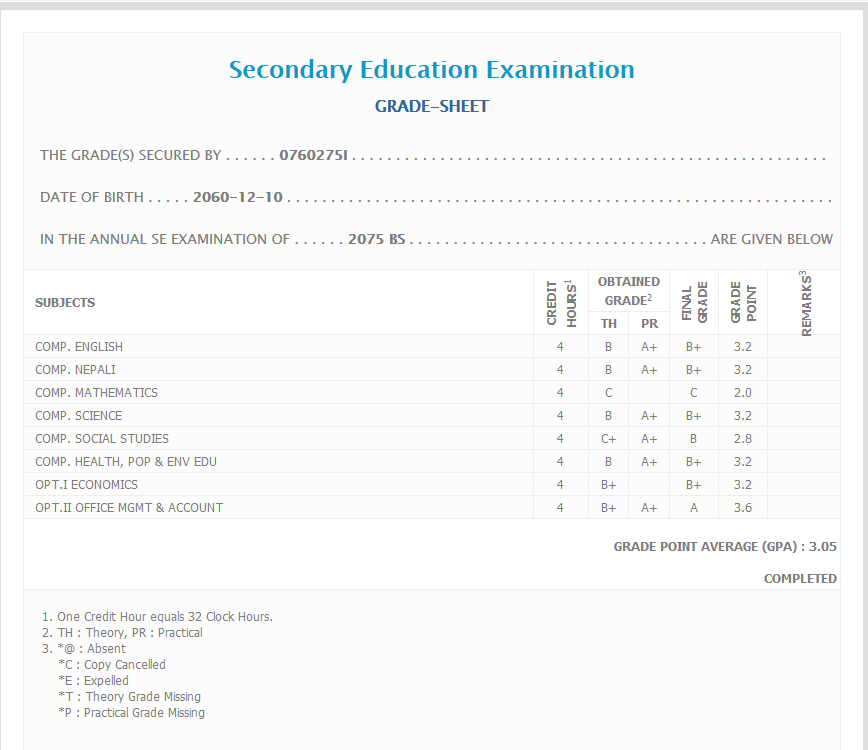Select the symbol number 0760275I
868x750 pixels.
click(313, 156)
